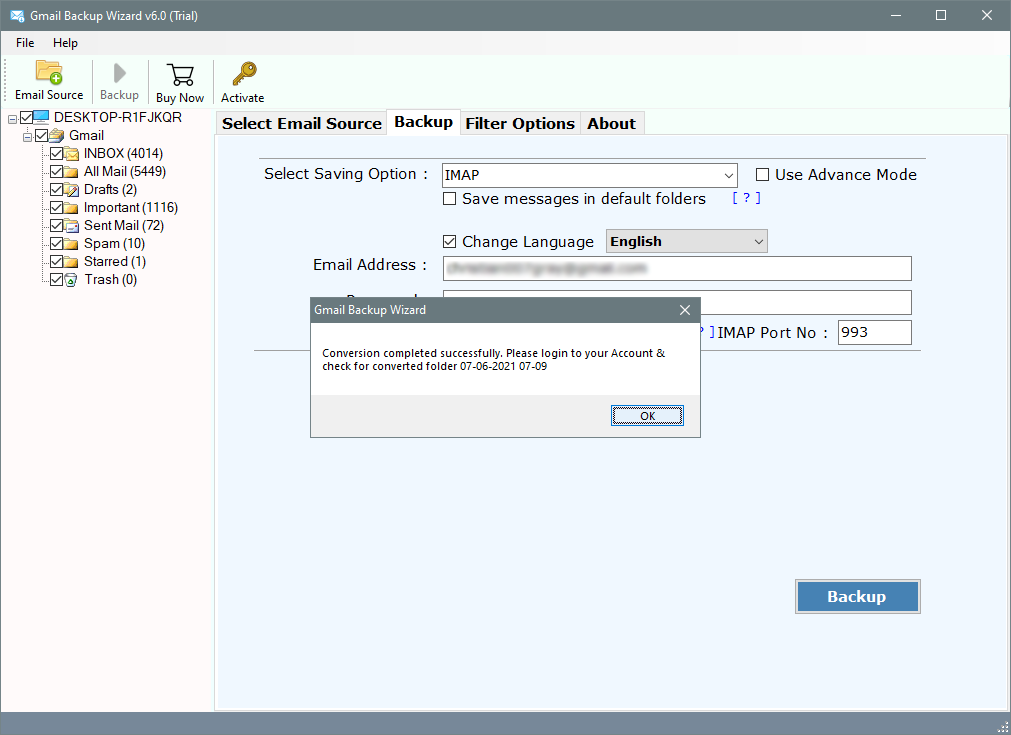Switch to the About tab
Viewport: 1011px width, 735px height.
(x=611, y=123)
